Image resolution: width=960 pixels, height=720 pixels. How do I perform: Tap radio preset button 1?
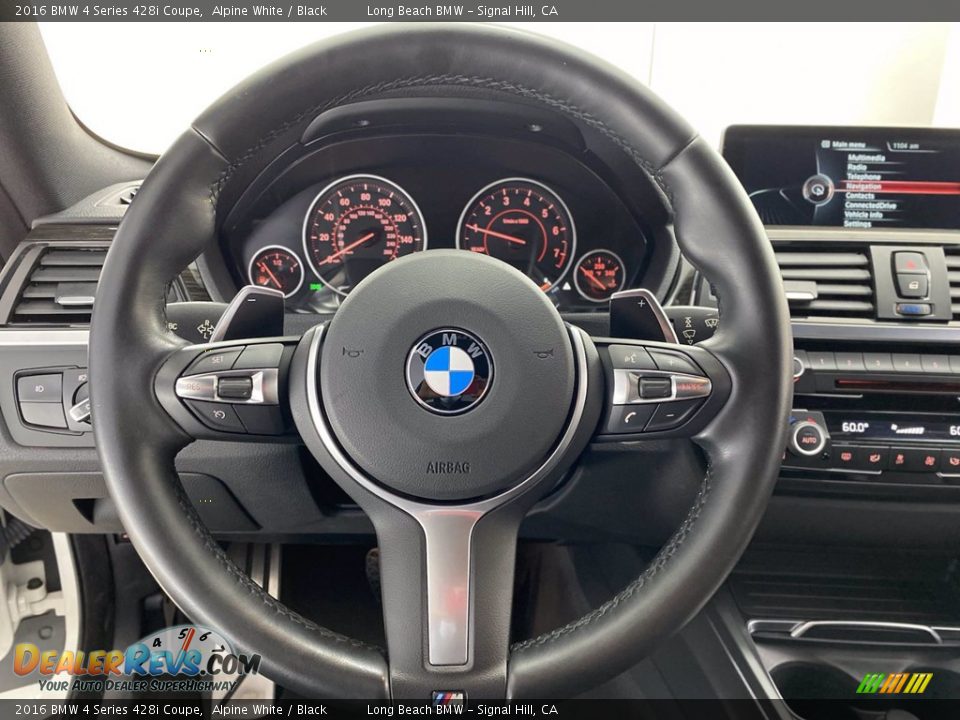coord(822,362)
